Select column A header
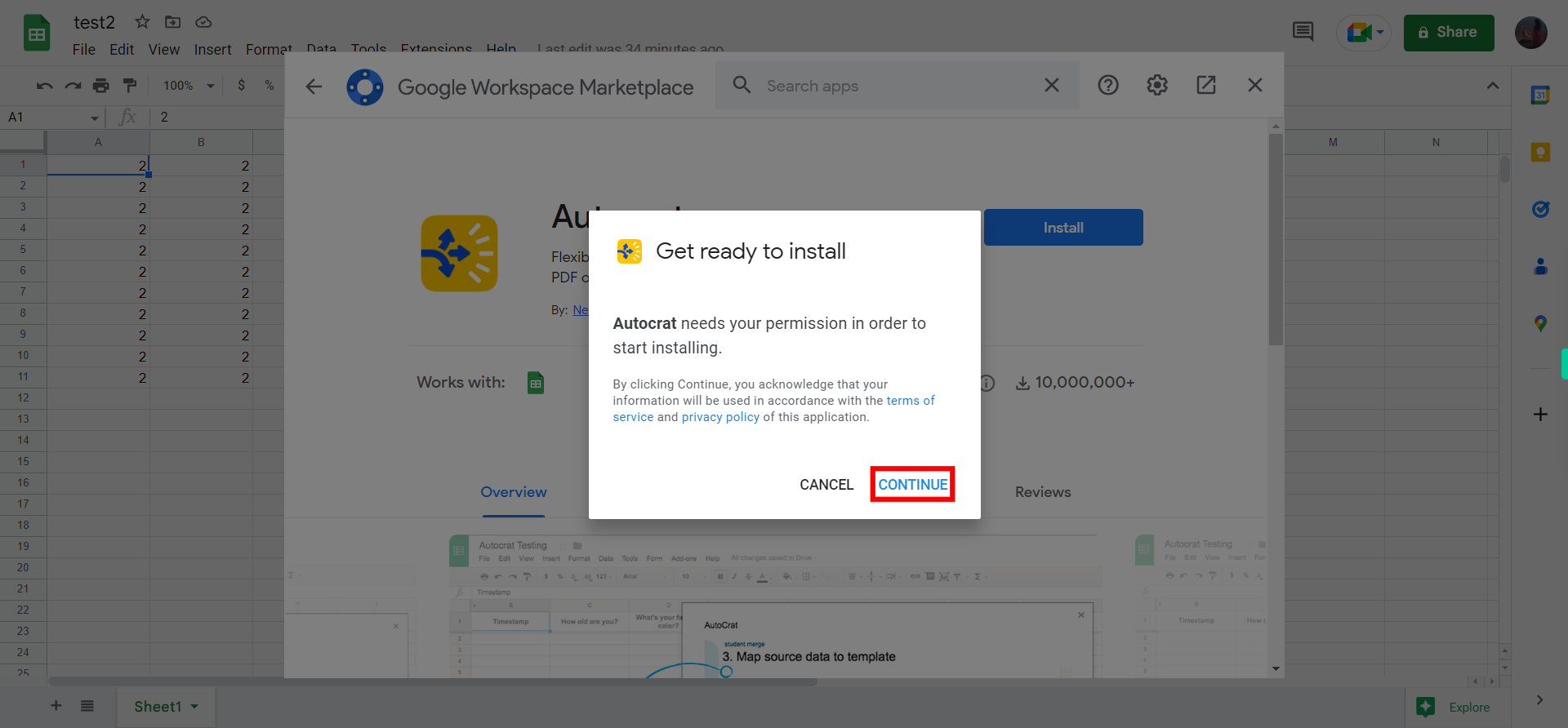This screenshot has width=1568, height=728. [98, 142]
